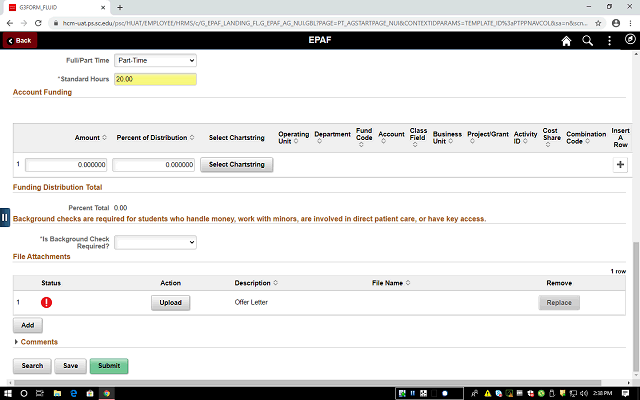Image resolution: width=640 pixels, height=400 pixels.
Task: Save the EPAF form
Action: (71, 366)
